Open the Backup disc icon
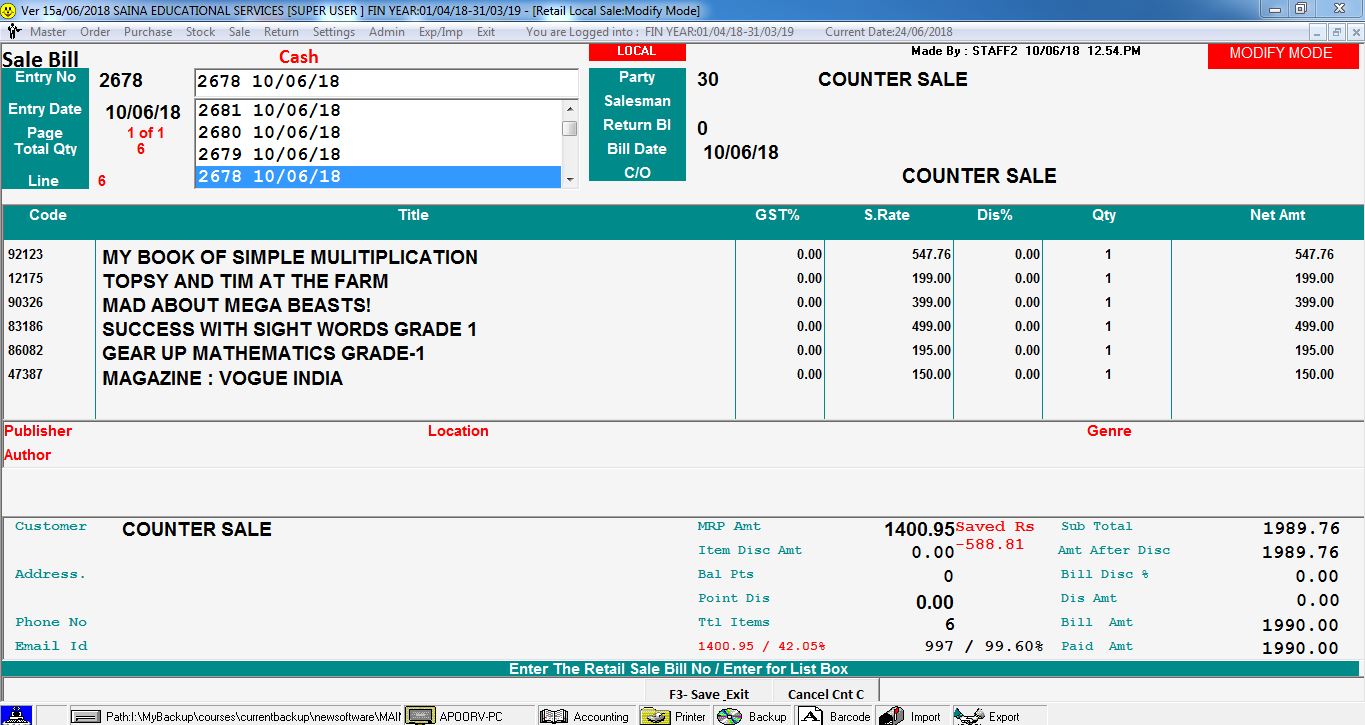 [730, 716]
